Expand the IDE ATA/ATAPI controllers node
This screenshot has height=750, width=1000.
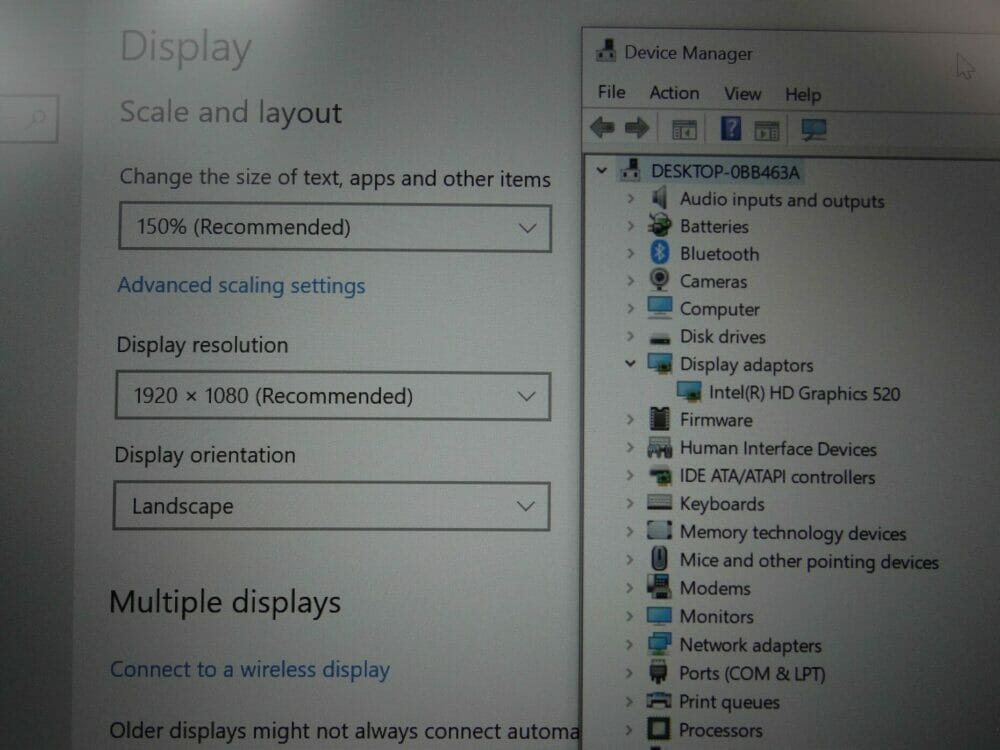(x=630, y=475)
